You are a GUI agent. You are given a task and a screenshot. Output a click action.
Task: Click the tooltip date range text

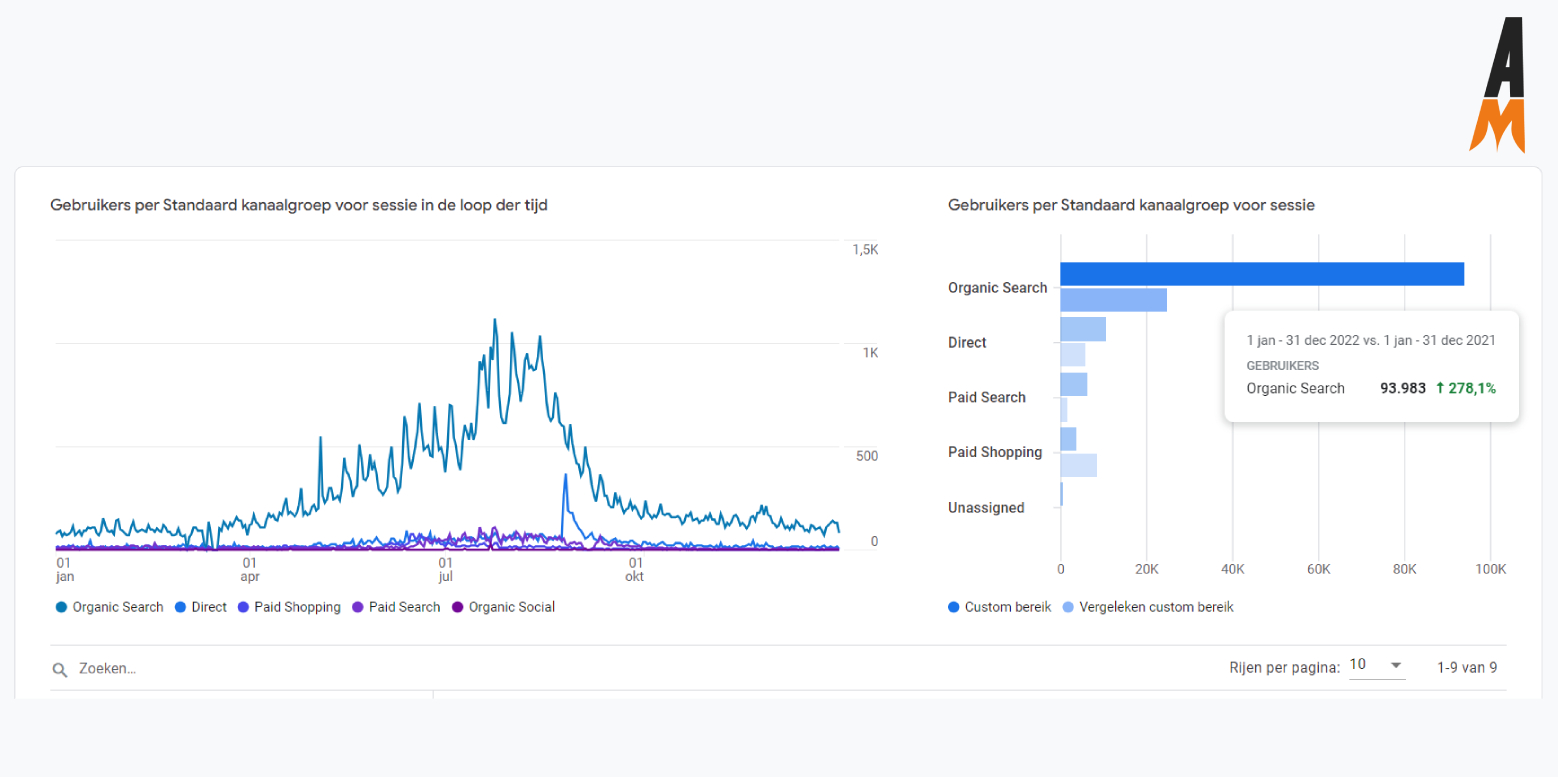tap(1371, 341)
